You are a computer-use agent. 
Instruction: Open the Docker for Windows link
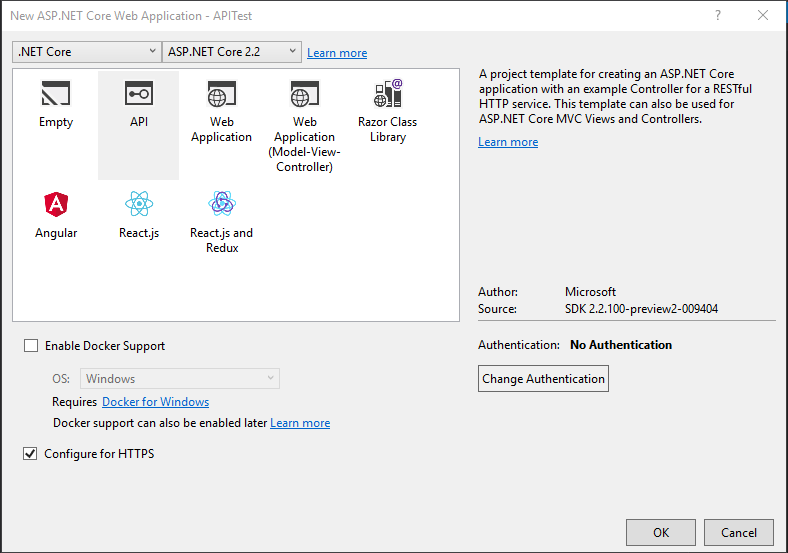[155, 402]
